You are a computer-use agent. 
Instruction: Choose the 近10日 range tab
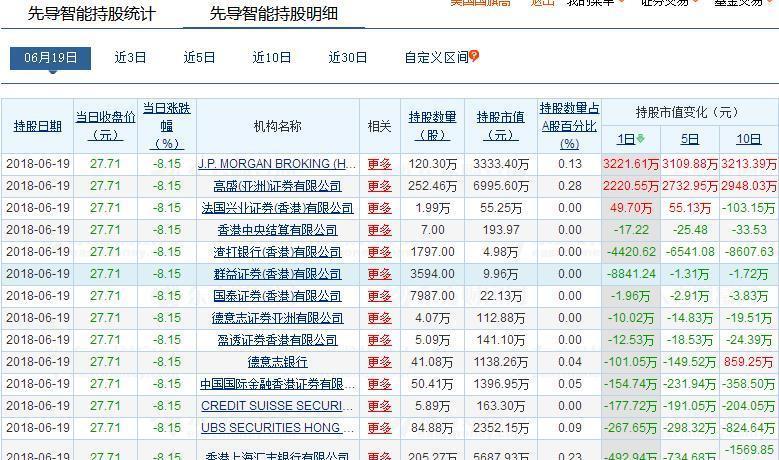point(272,58)
